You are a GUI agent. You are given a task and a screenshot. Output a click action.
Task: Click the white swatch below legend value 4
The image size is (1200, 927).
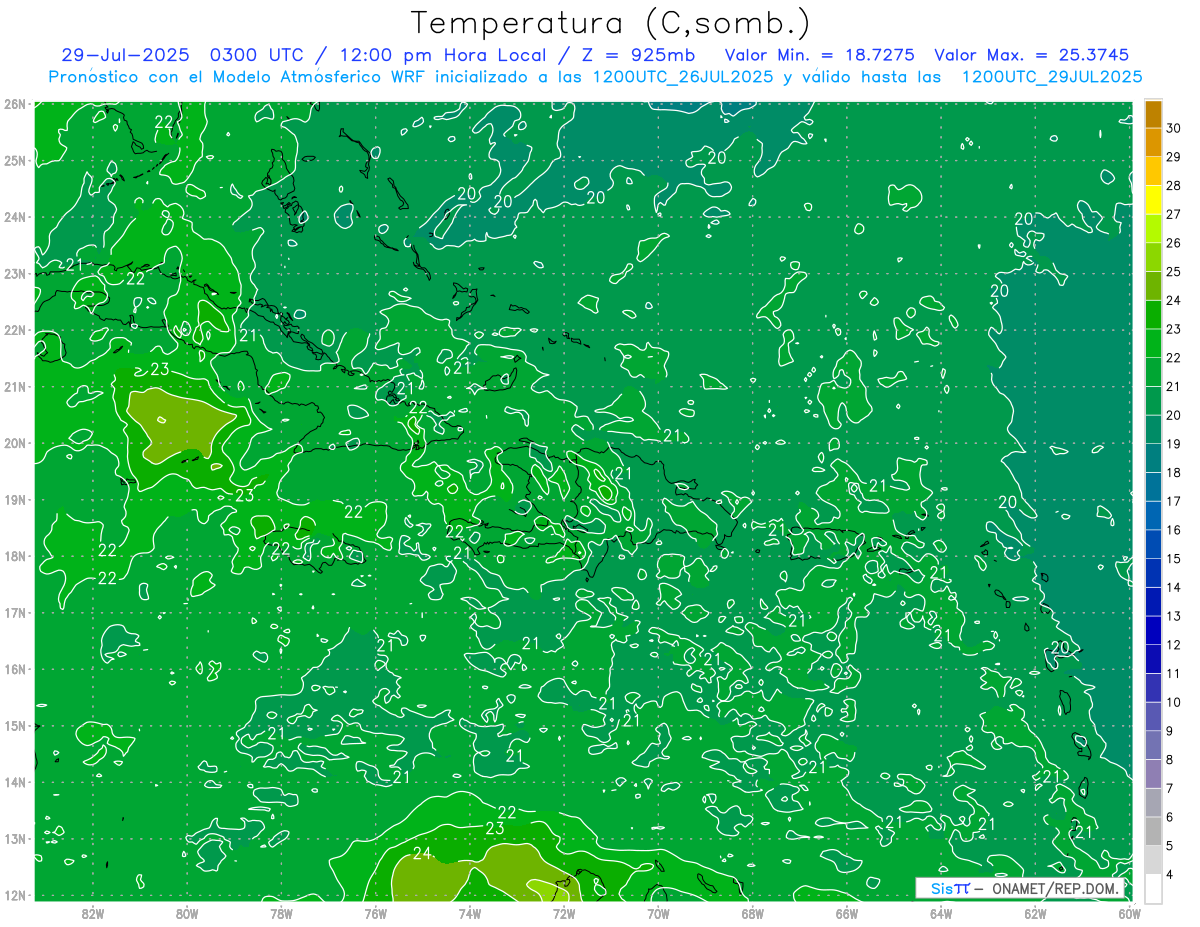click(x=1153, y=888)
